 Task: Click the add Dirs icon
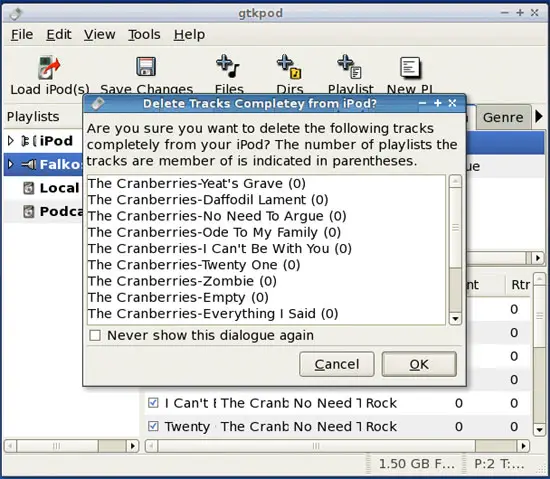pos(289,67)
